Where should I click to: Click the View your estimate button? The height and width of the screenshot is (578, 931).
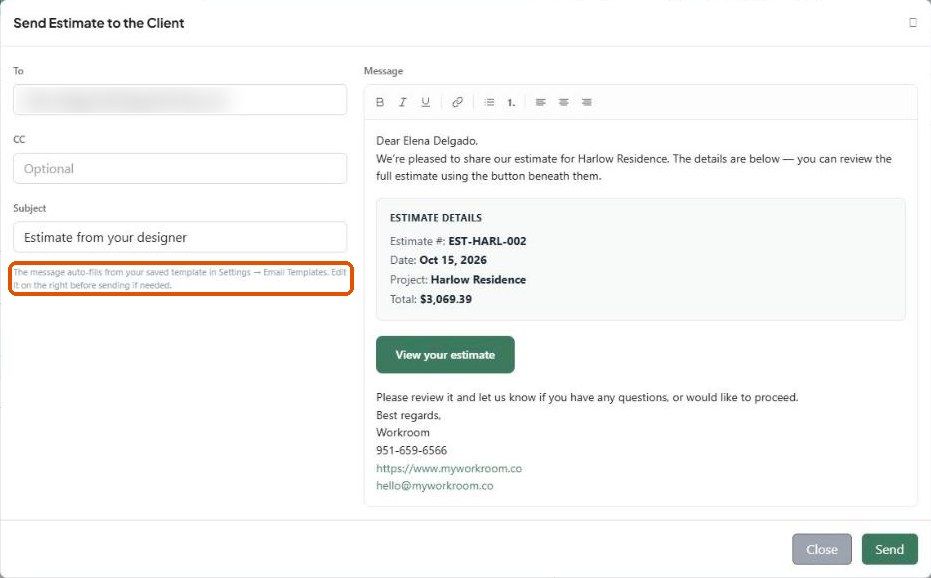445,355
